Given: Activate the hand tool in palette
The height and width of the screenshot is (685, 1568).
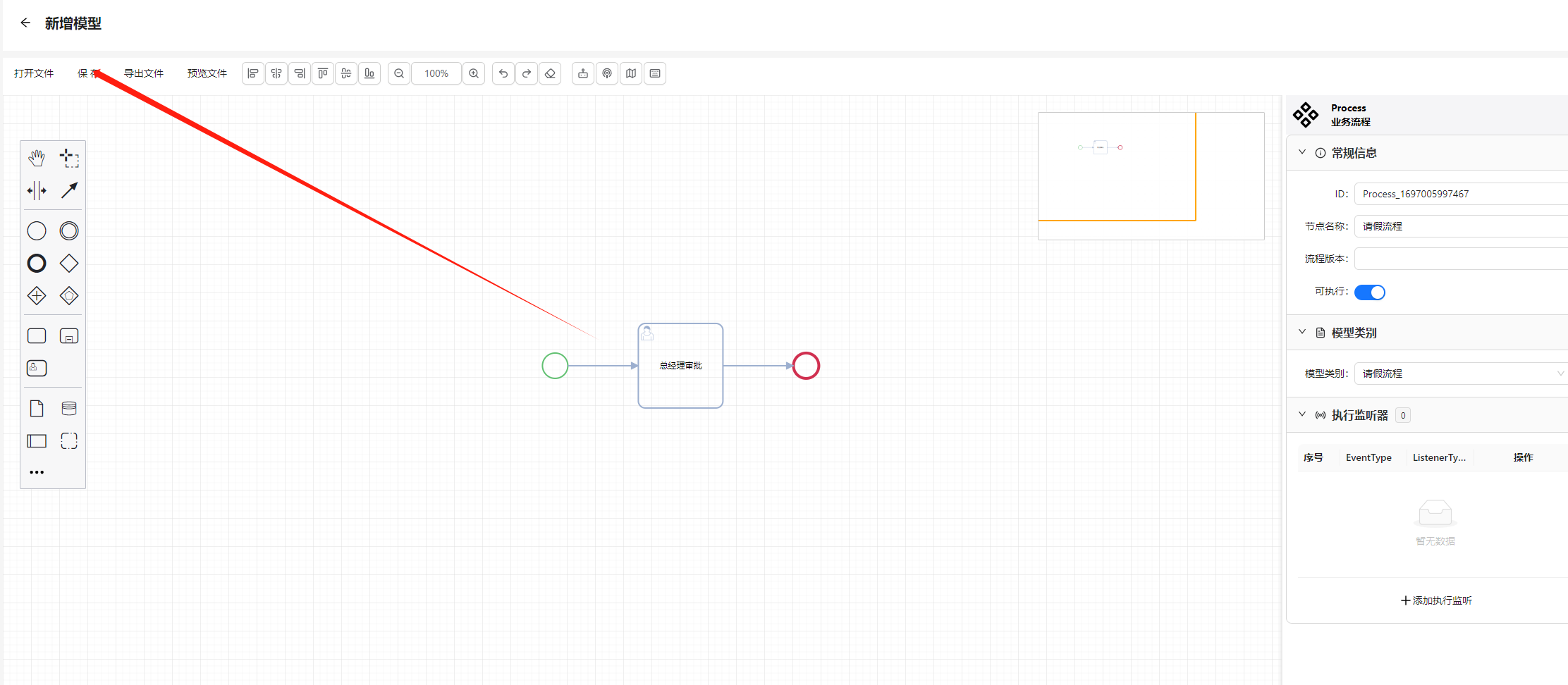Looking at the screenshot, I should click(x=37, y=158).
